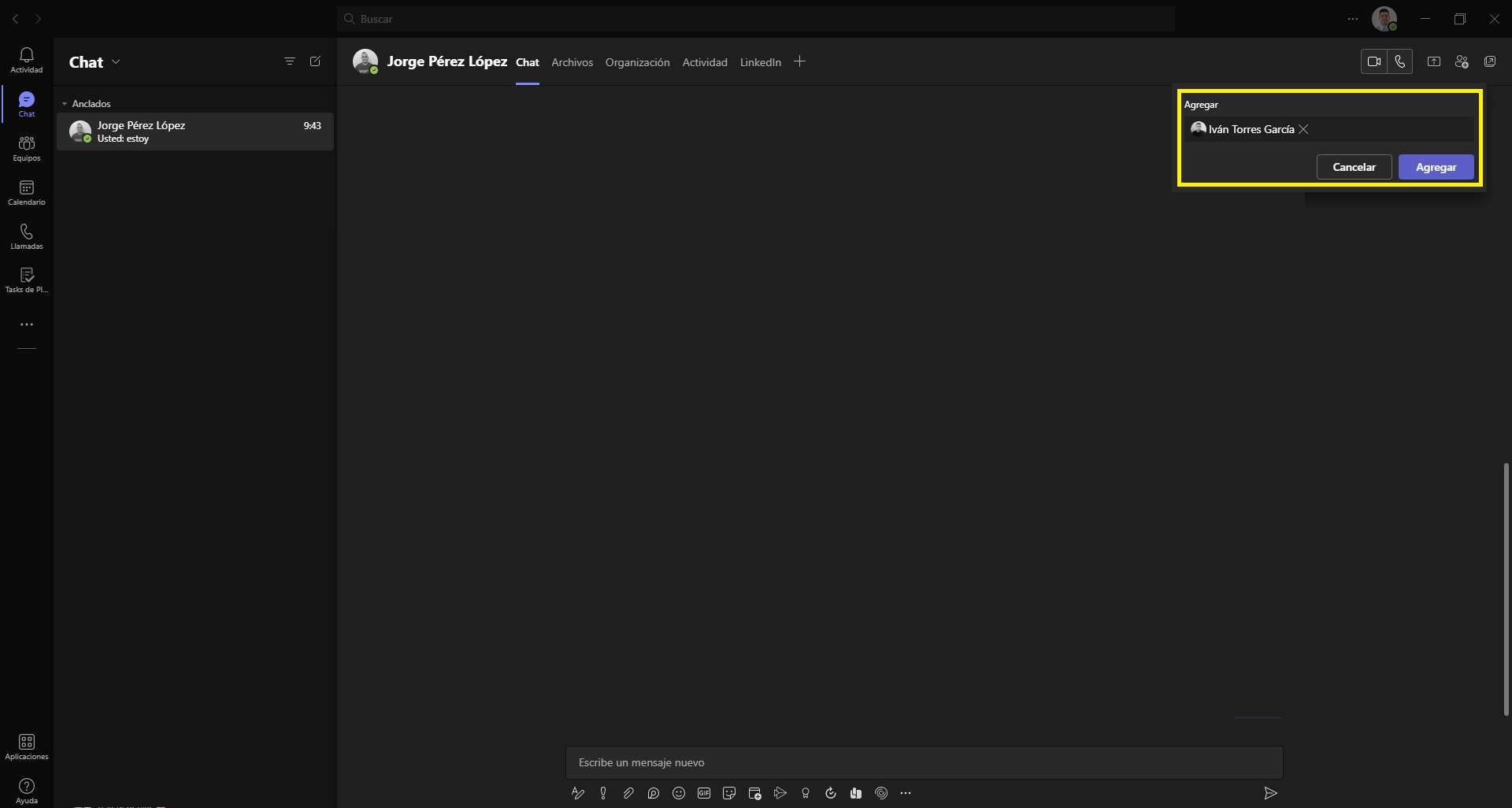This screenshot has width=1512, height=808.
Task: Open the LinkedIn tab
Action: pos(761,62)
